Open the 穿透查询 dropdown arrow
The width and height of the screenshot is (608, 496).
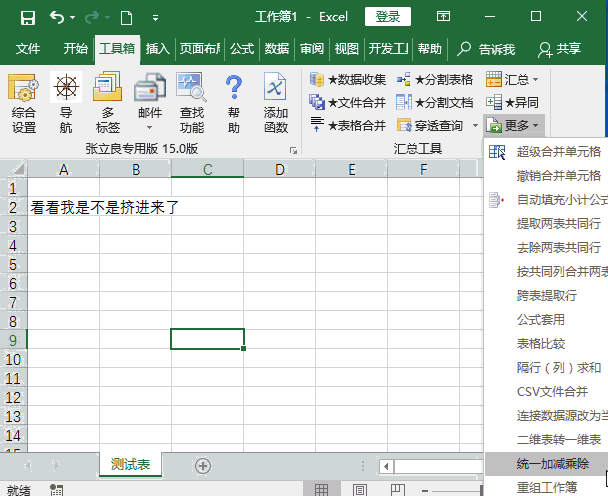(x=474, y=125)
